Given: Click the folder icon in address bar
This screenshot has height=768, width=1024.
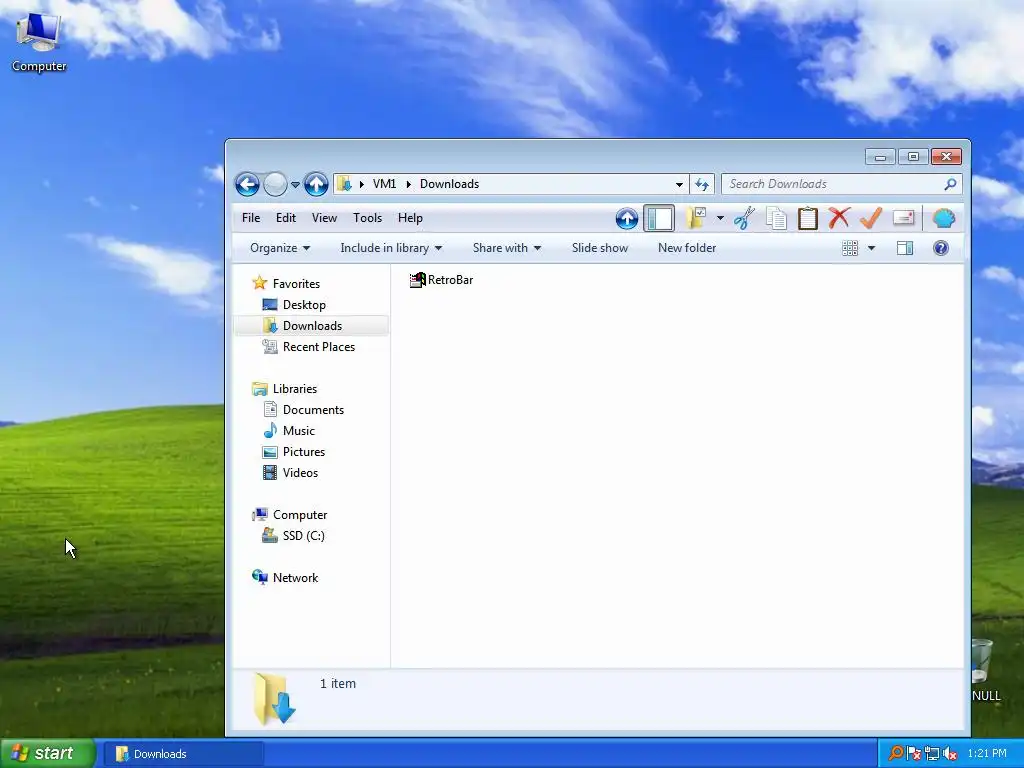Looking at the screenshot, I should tap(344, 184).
